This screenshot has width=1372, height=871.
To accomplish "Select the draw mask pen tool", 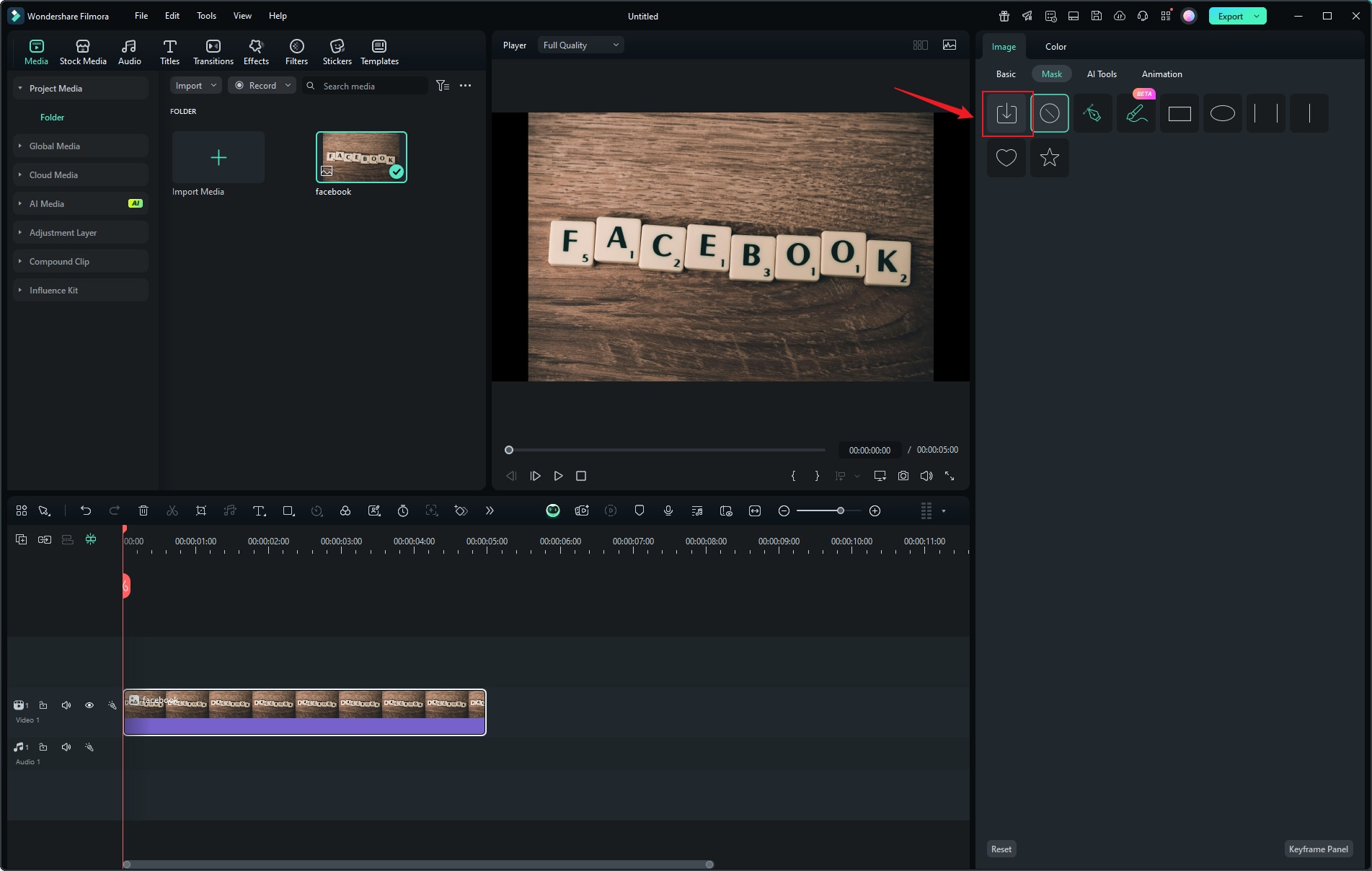I will click(1092, 113).
